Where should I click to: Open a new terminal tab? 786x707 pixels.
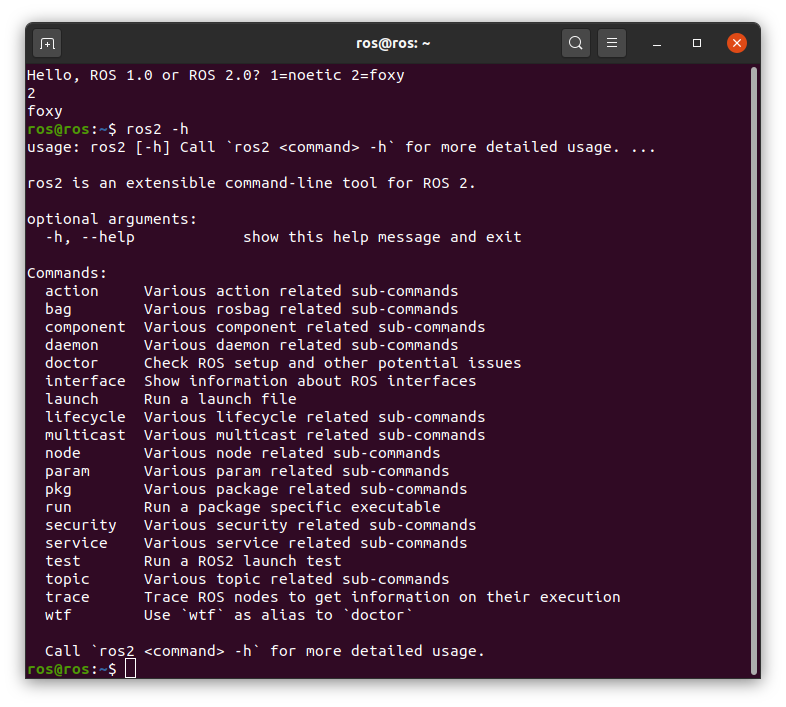click(x=47, y=44)
